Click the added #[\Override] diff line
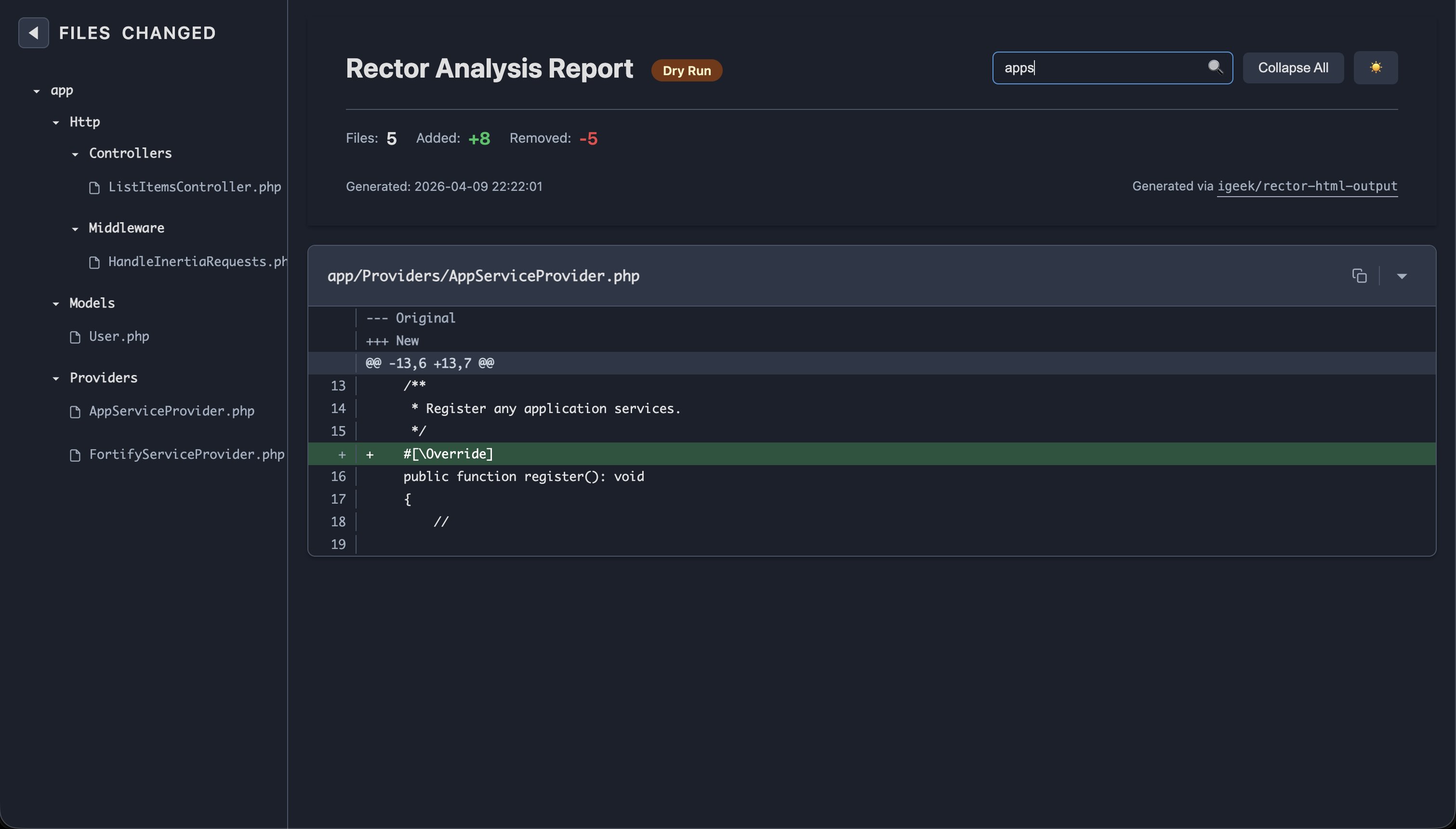 click(x=683, y=454)
